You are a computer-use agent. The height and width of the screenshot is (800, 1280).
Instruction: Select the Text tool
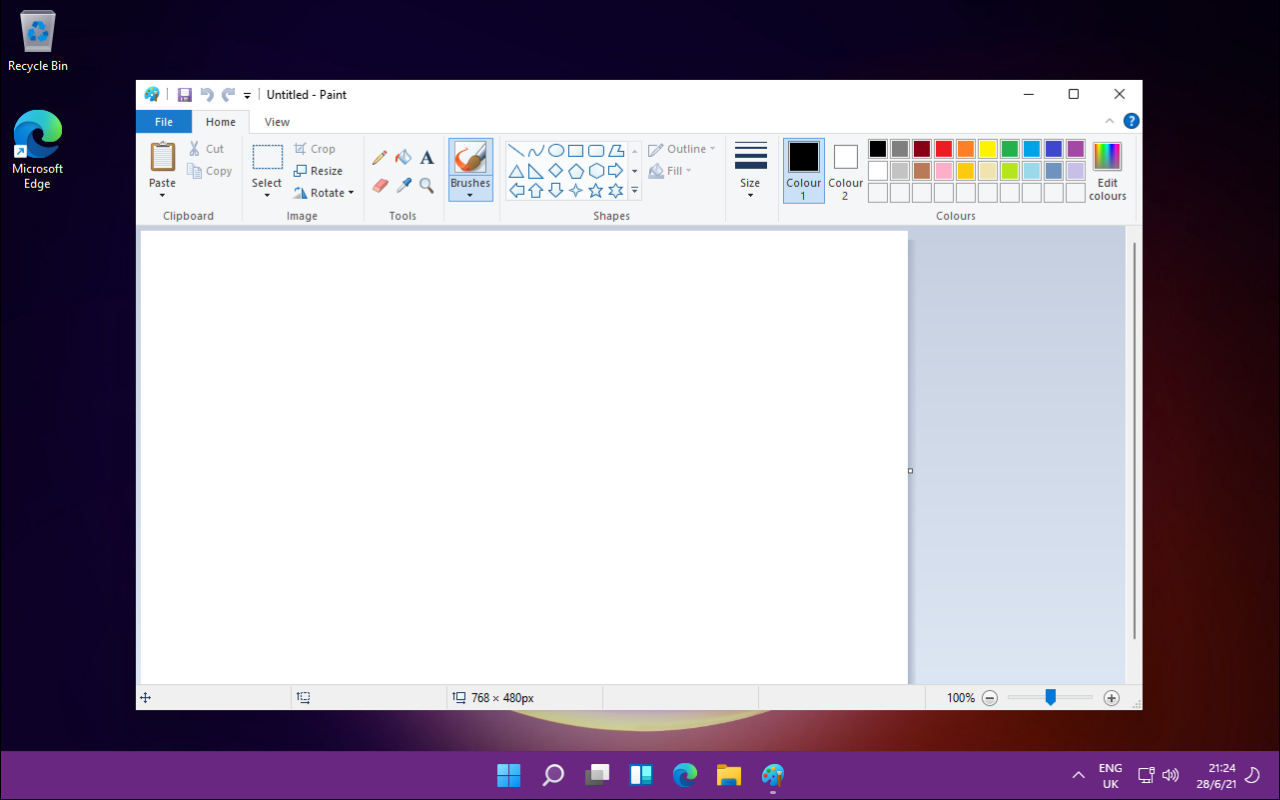pos(427,157)
